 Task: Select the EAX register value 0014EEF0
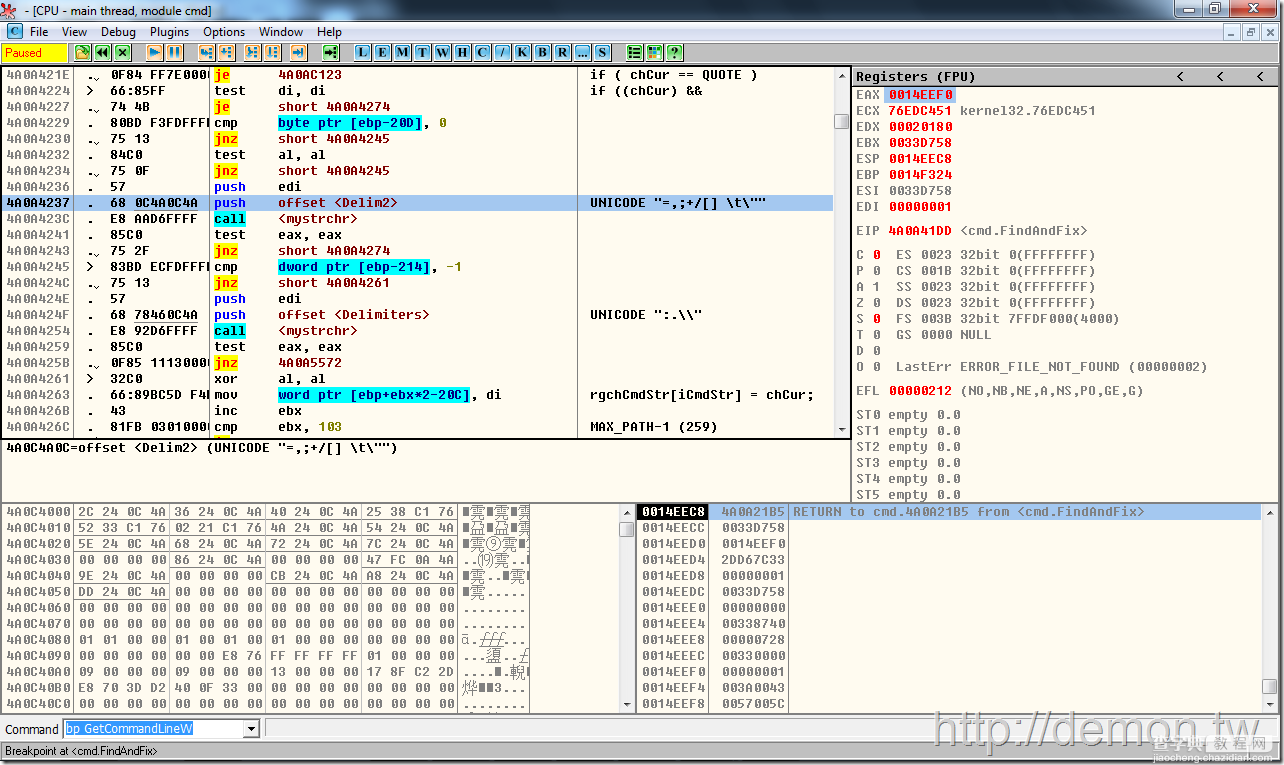click(920, 95)
